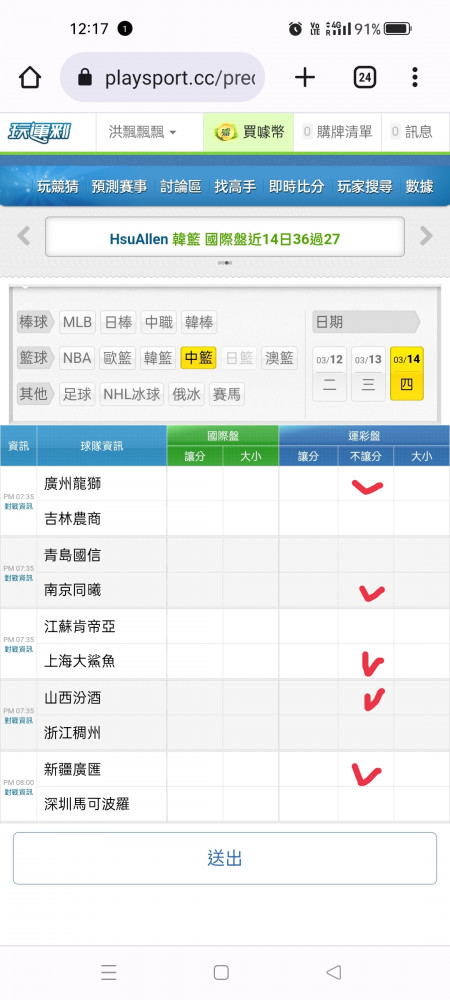
Task: Show the next banner with right arrow
Action: (426, 236)
